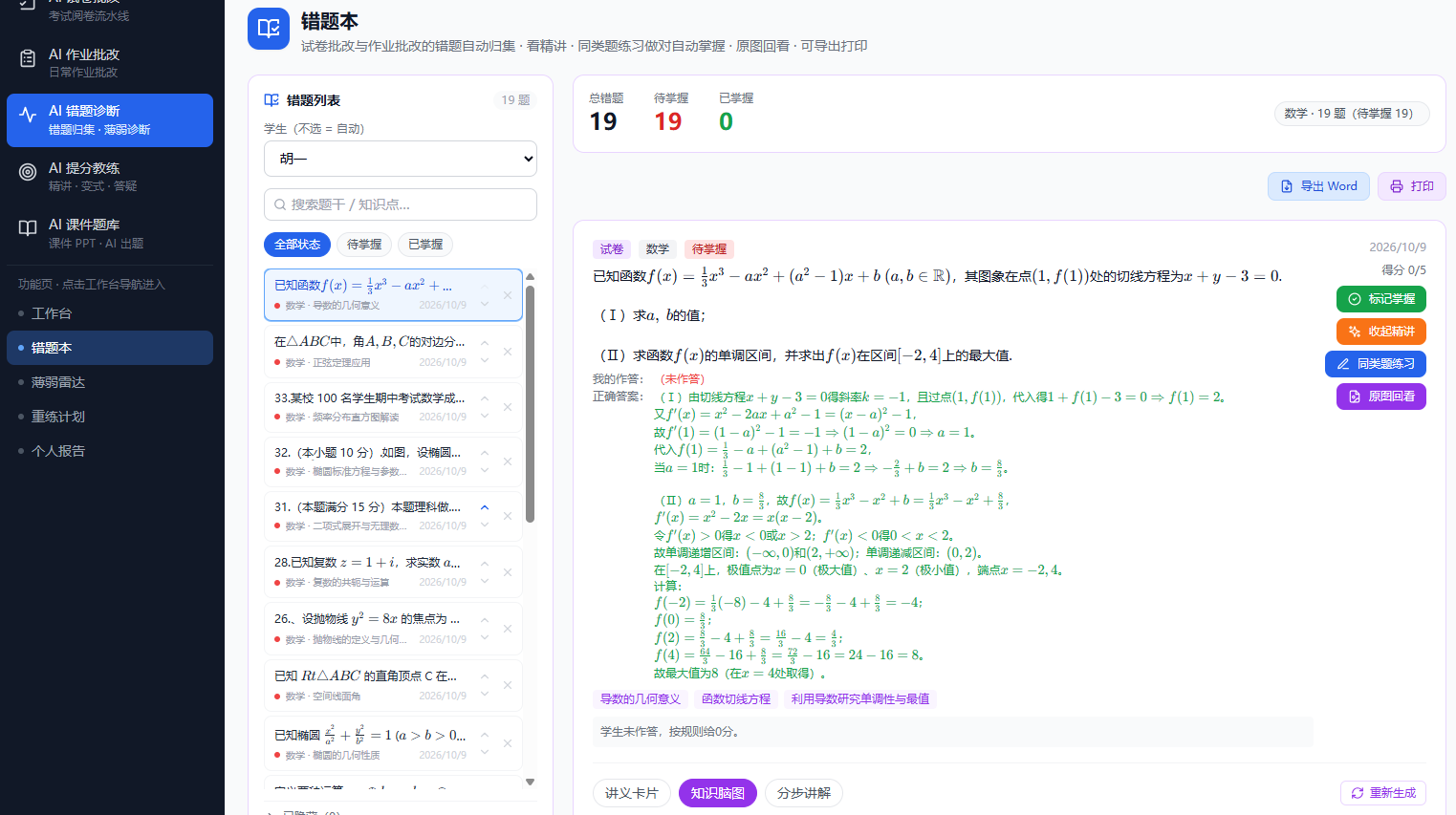This screenshot has height=815, width=1456.
Task: Select AI 错题诊断 in the sidebar
Action: coord(110,120)
